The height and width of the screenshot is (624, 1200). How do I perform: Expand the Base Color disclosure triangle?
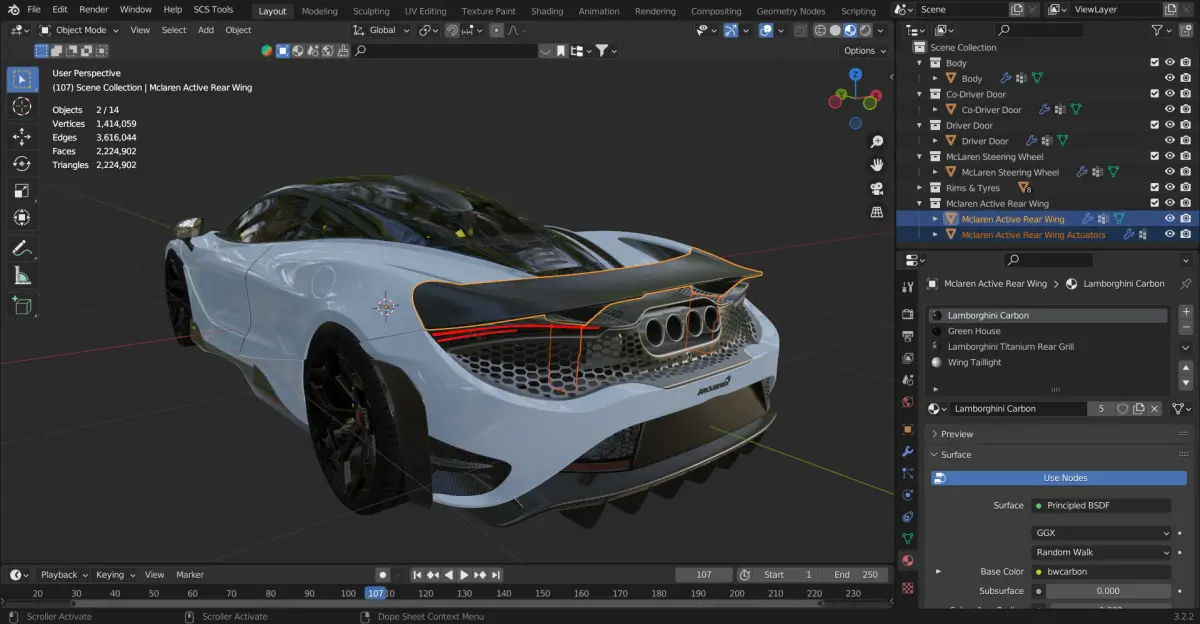coord(937,571)
